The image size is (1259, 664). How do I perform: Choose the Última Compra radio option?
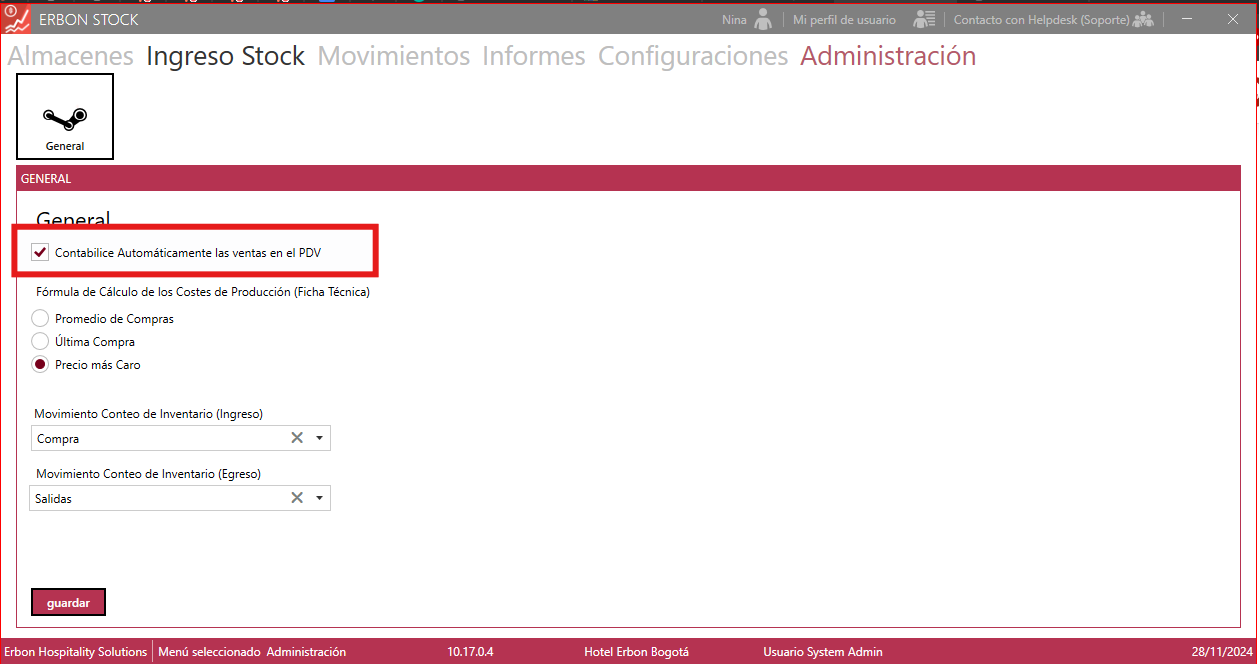point(40,342)
